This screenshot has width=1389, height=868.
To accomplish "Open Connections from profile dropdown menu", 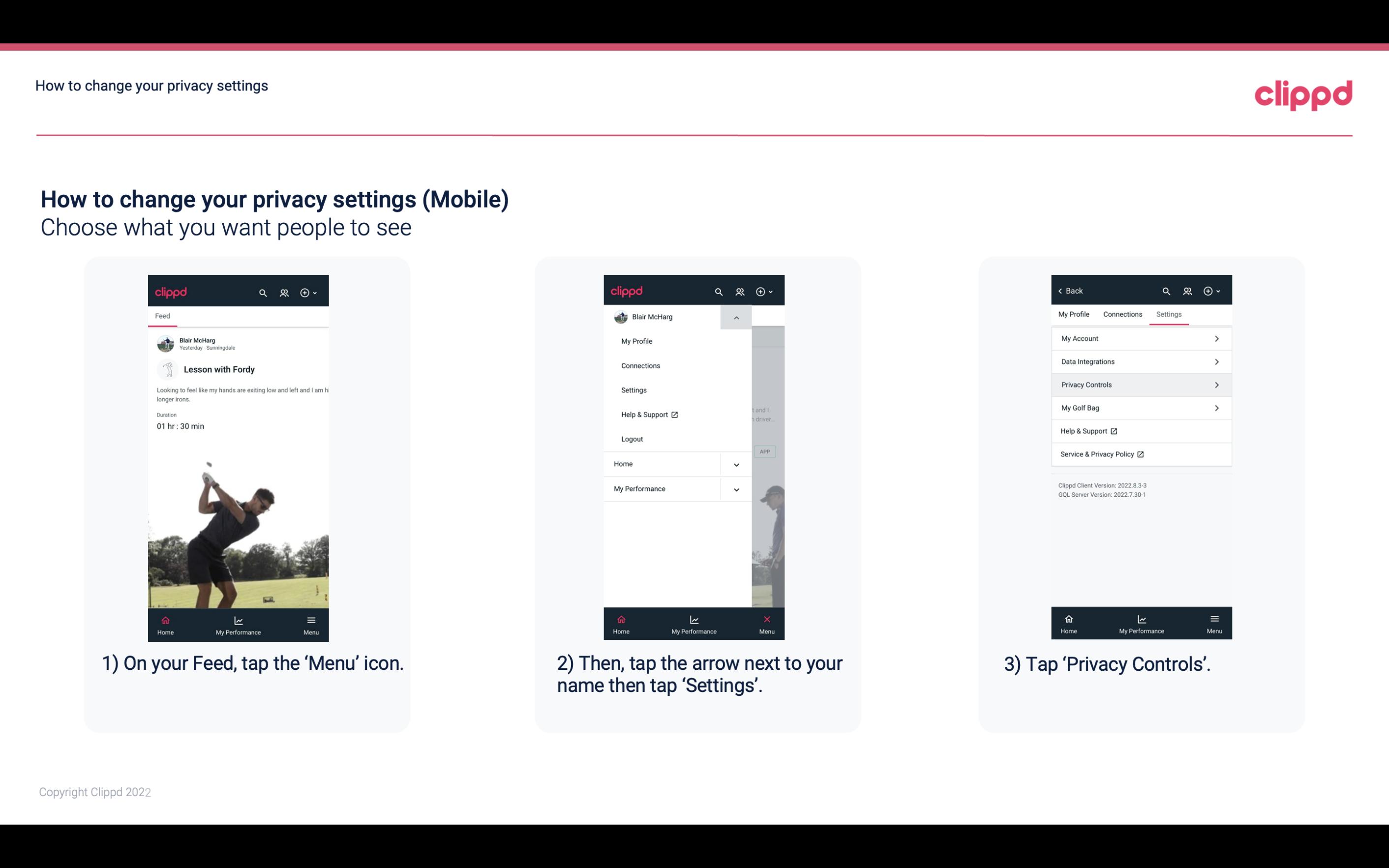I will pos(641,365).
